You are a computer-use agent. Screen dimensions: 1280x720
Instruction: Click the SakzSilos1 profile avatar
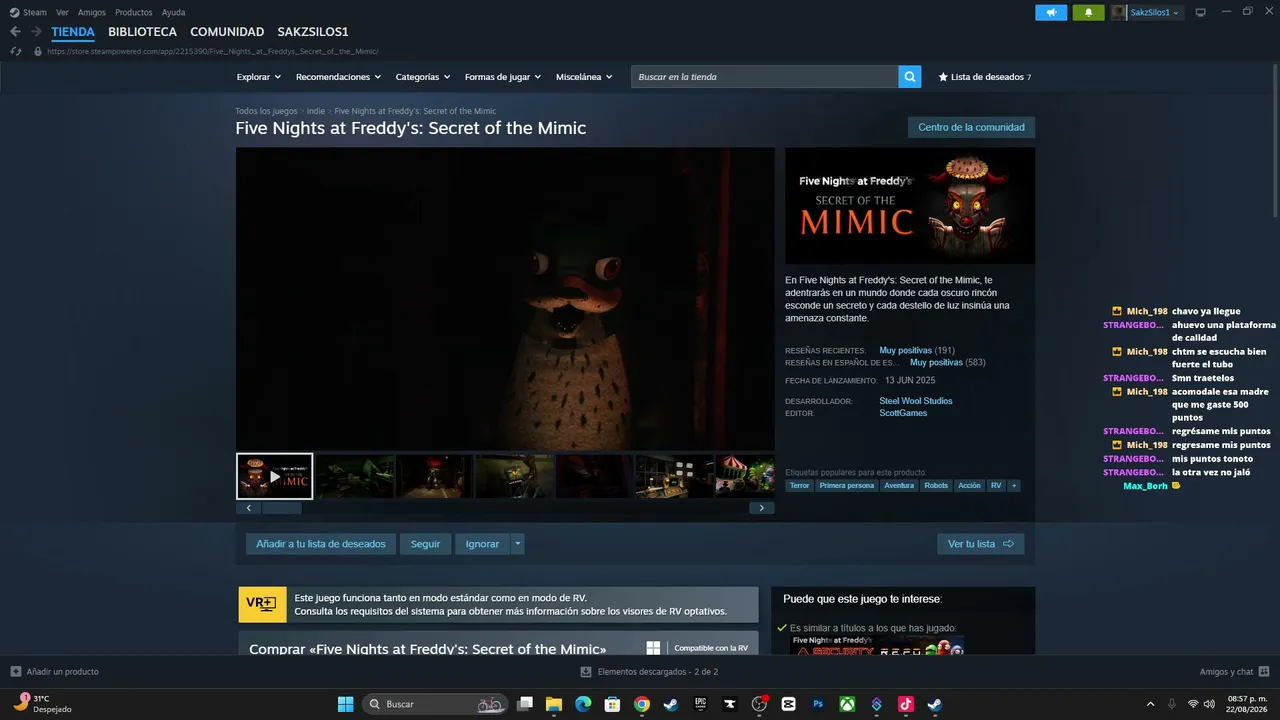1119,12
